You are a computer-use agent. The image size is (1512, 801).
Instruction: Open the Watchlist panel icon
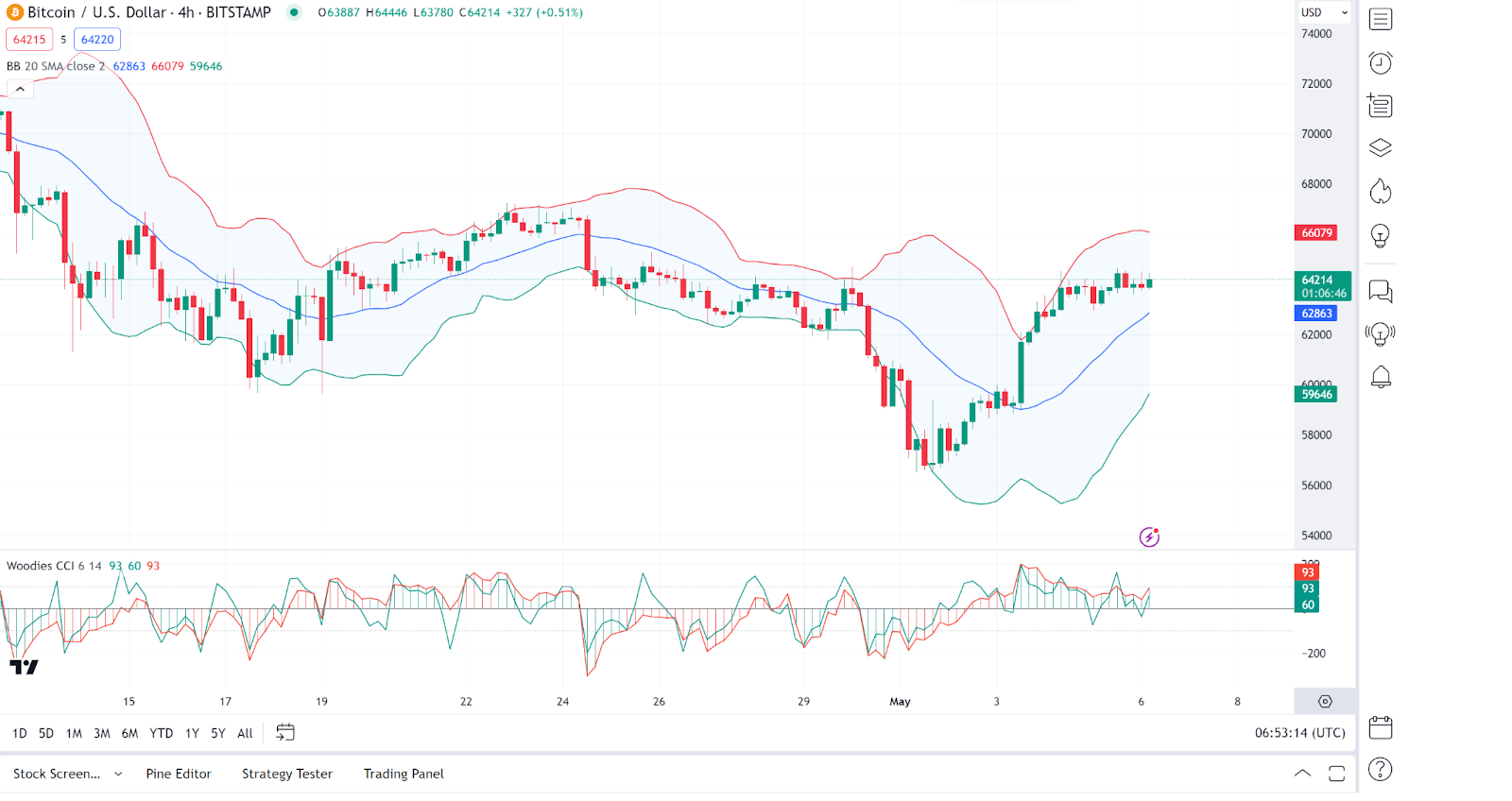click(x=1381, y=19)
